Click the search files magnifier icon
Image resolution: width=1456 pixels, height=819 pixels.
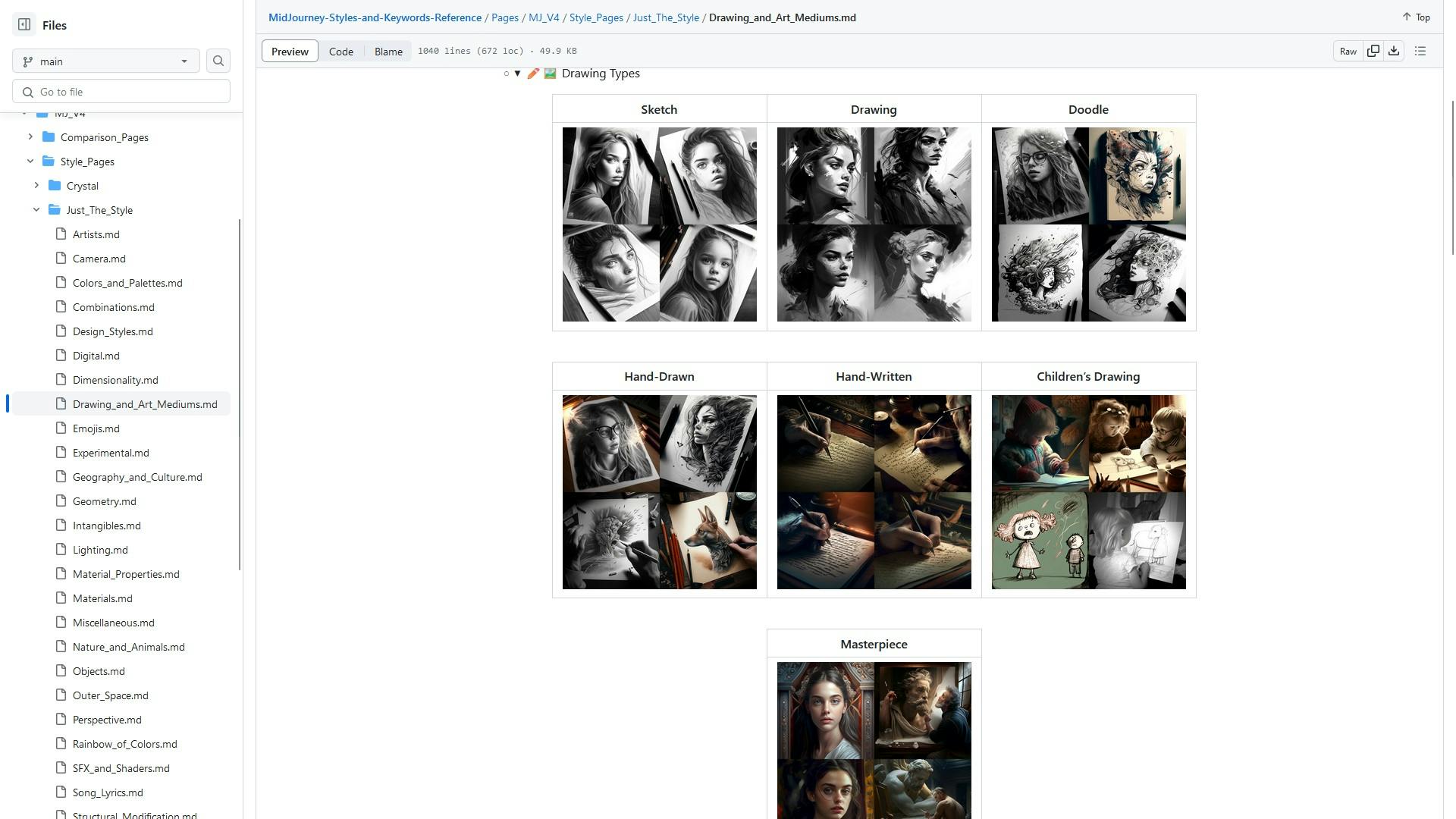click(218, 61)
